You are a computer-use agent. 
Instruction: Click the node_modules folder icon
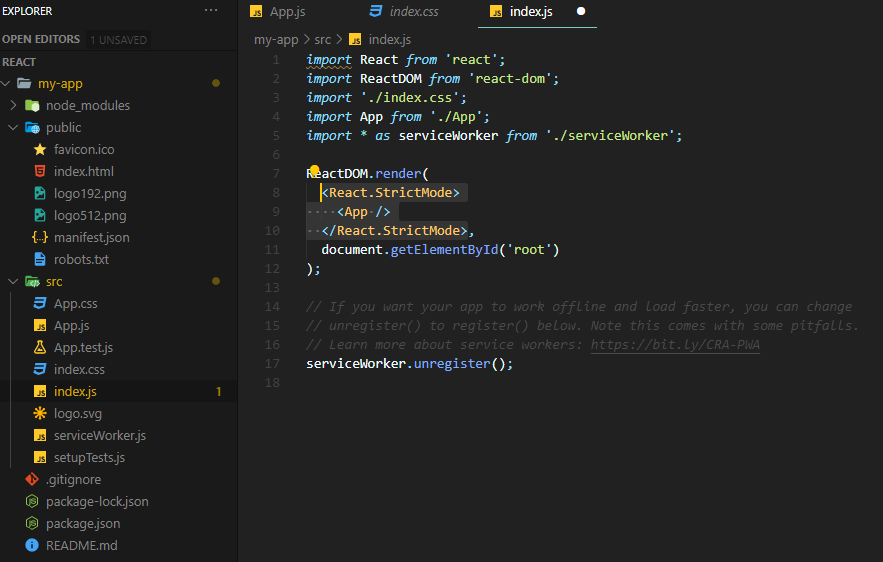pyautogui.click(x=32, y=105)
